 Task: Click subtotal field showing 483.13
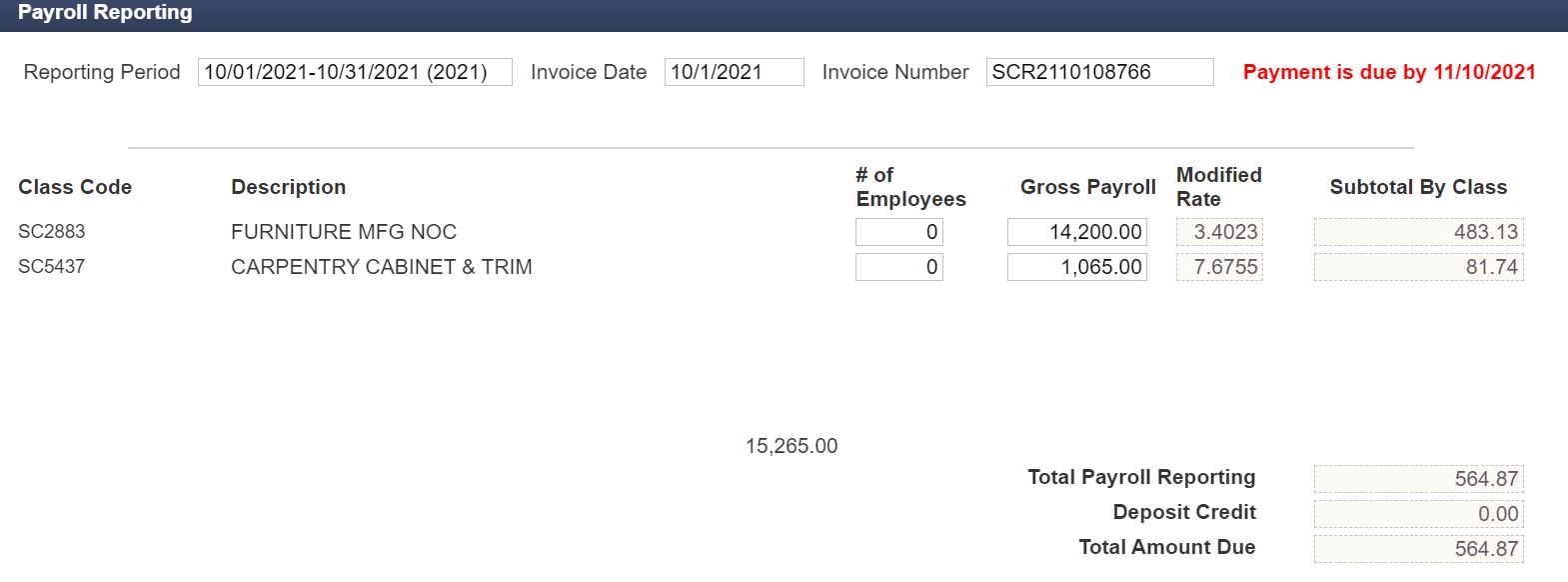(1419, 232)
